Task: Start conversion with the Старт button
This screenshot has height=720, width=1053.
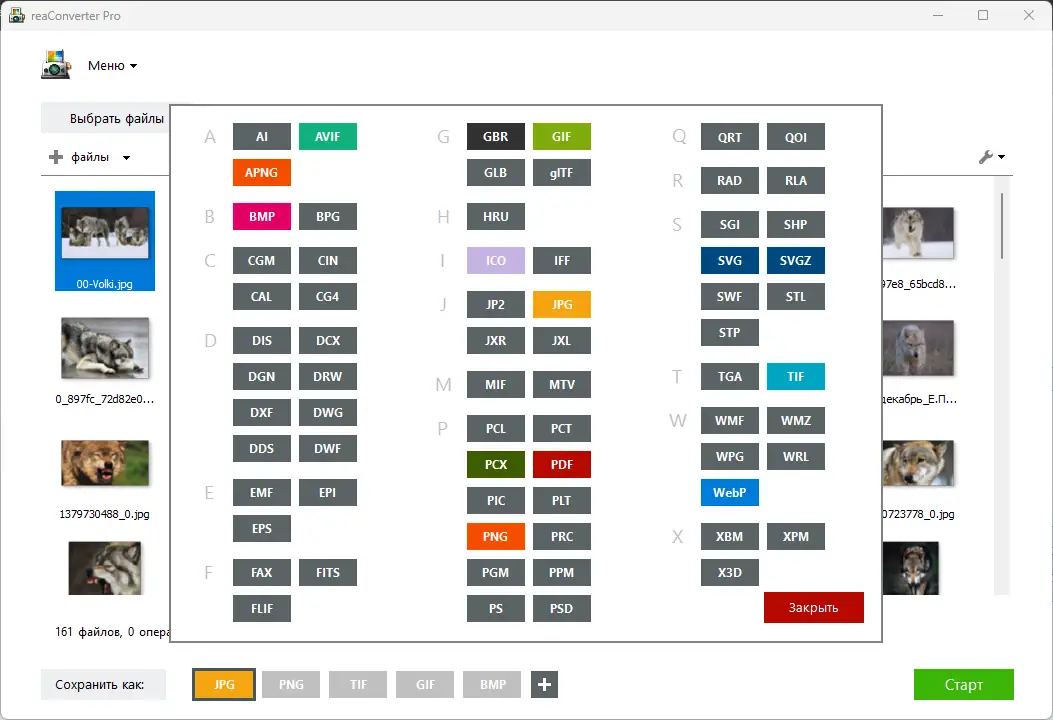Action: [964, 684]
